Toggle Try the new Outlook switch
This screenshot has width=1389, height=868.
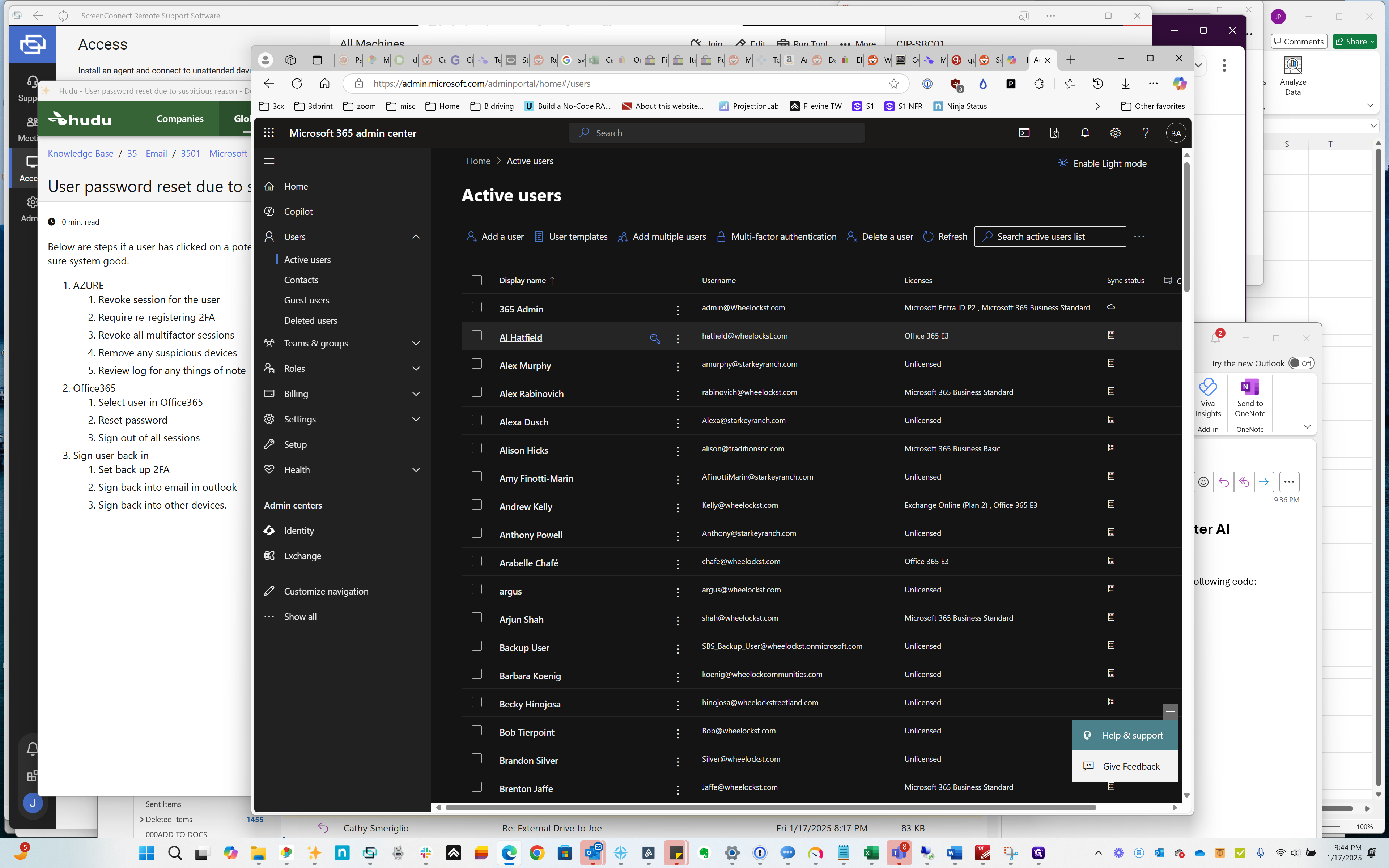point(1301,363)
